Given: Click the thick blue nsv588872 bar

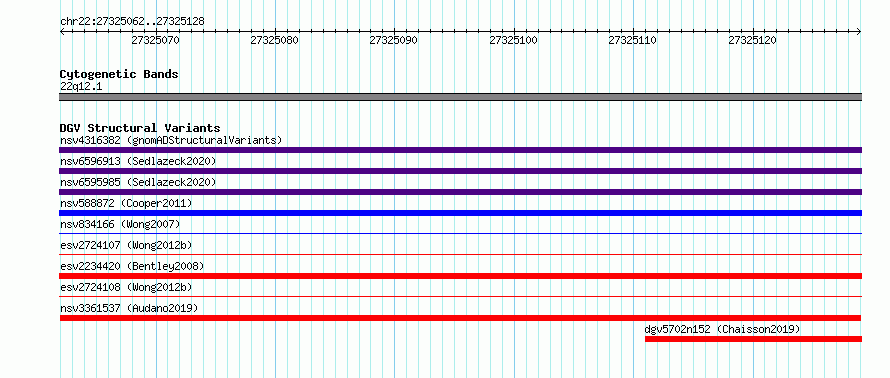Looking at the screenshot, I should (x=460, y=213).
